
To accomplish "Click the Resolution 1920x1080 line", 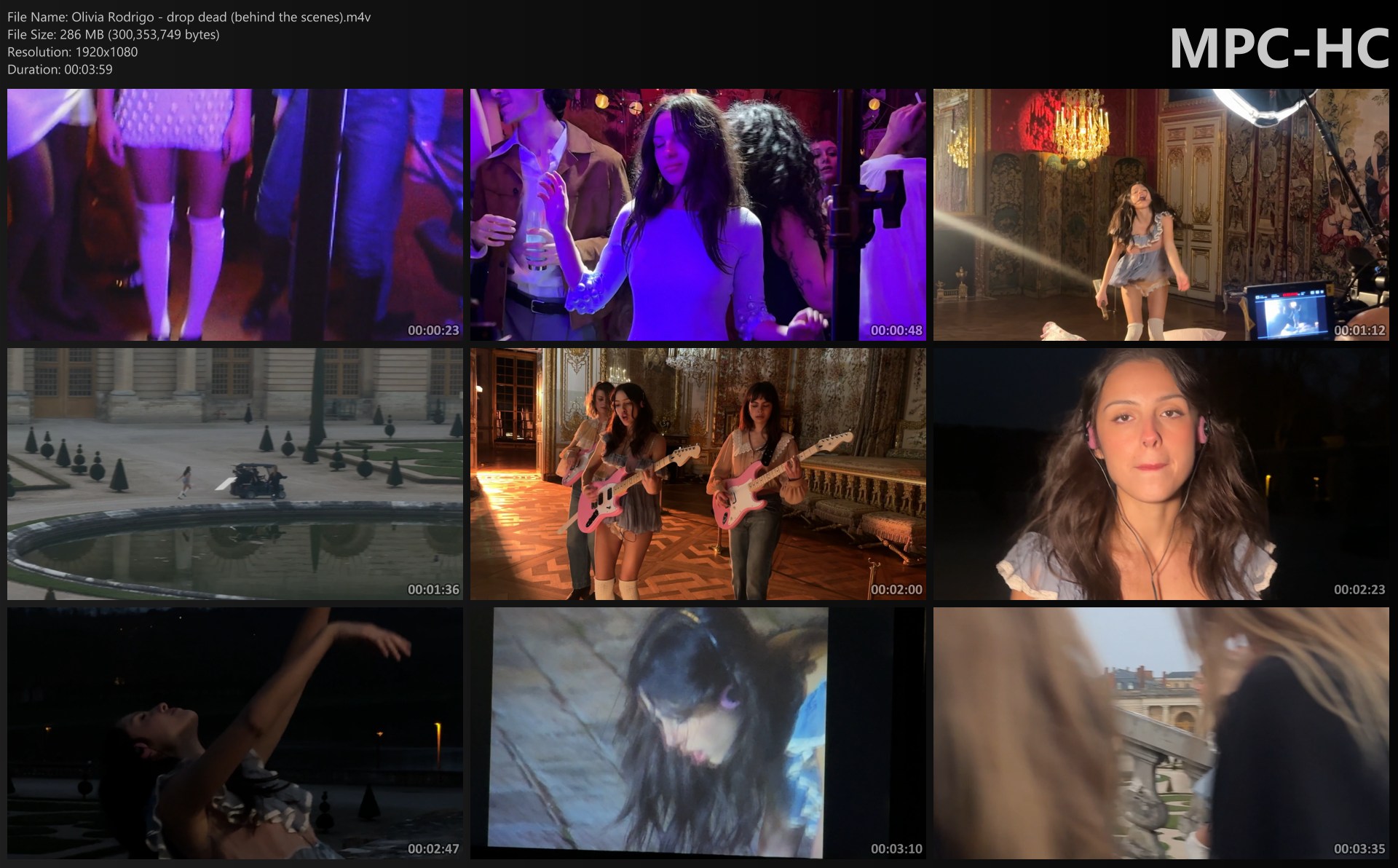I will 73,52.
